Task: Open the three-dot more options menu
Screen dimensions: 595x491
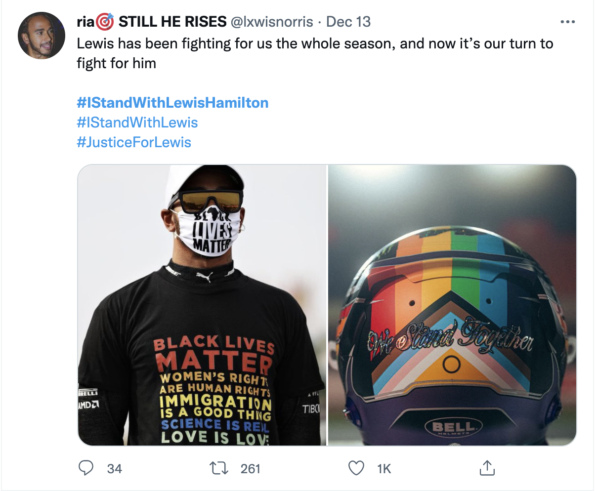Action: [x=568, y=22]
